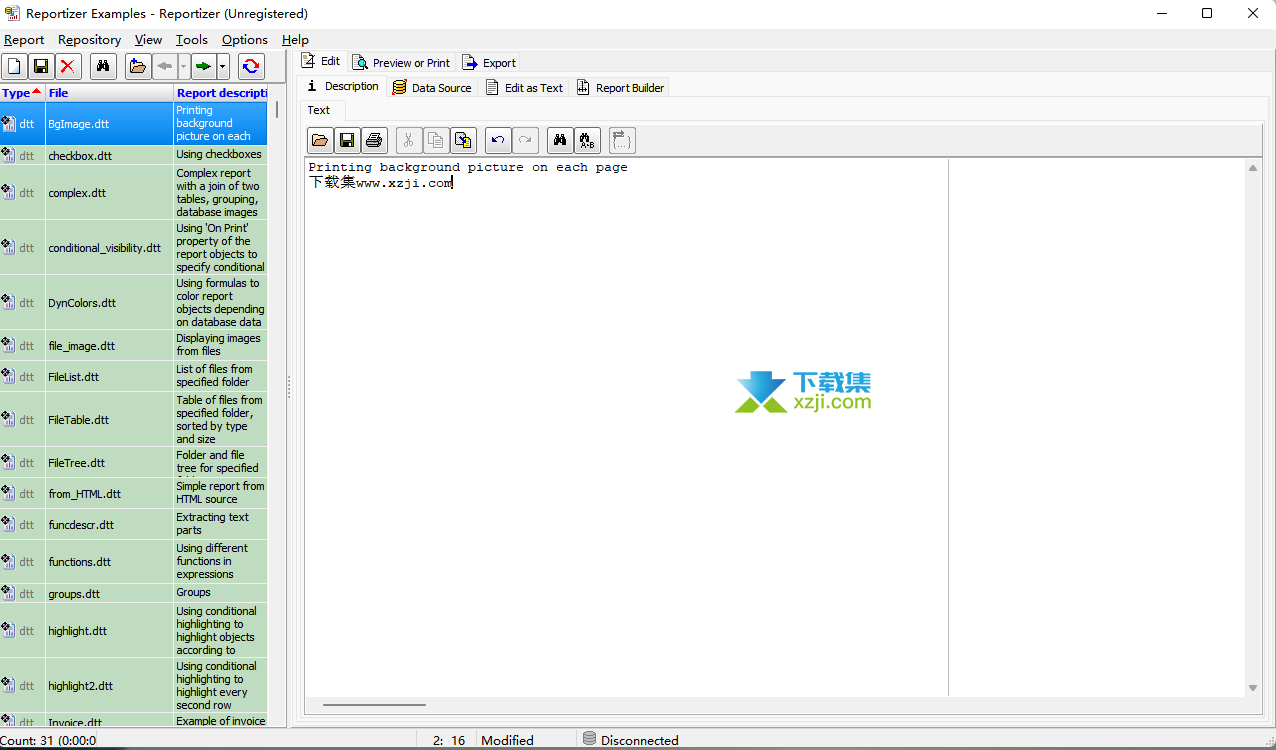Find text using the editor binoculars icon

(x=560, y=140)
